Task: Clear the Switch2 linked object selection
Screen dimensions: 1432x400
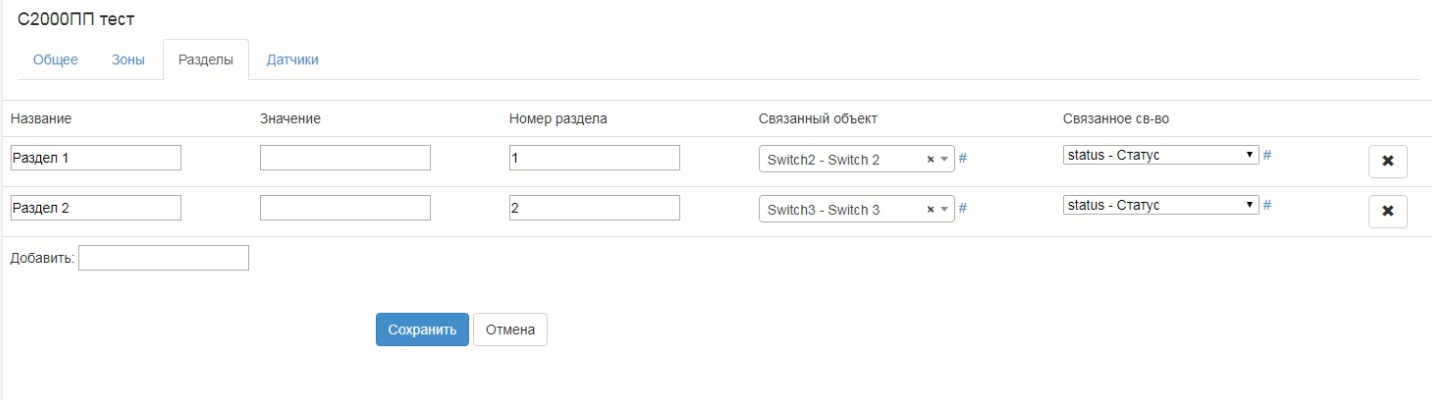Action: [930, 159]
